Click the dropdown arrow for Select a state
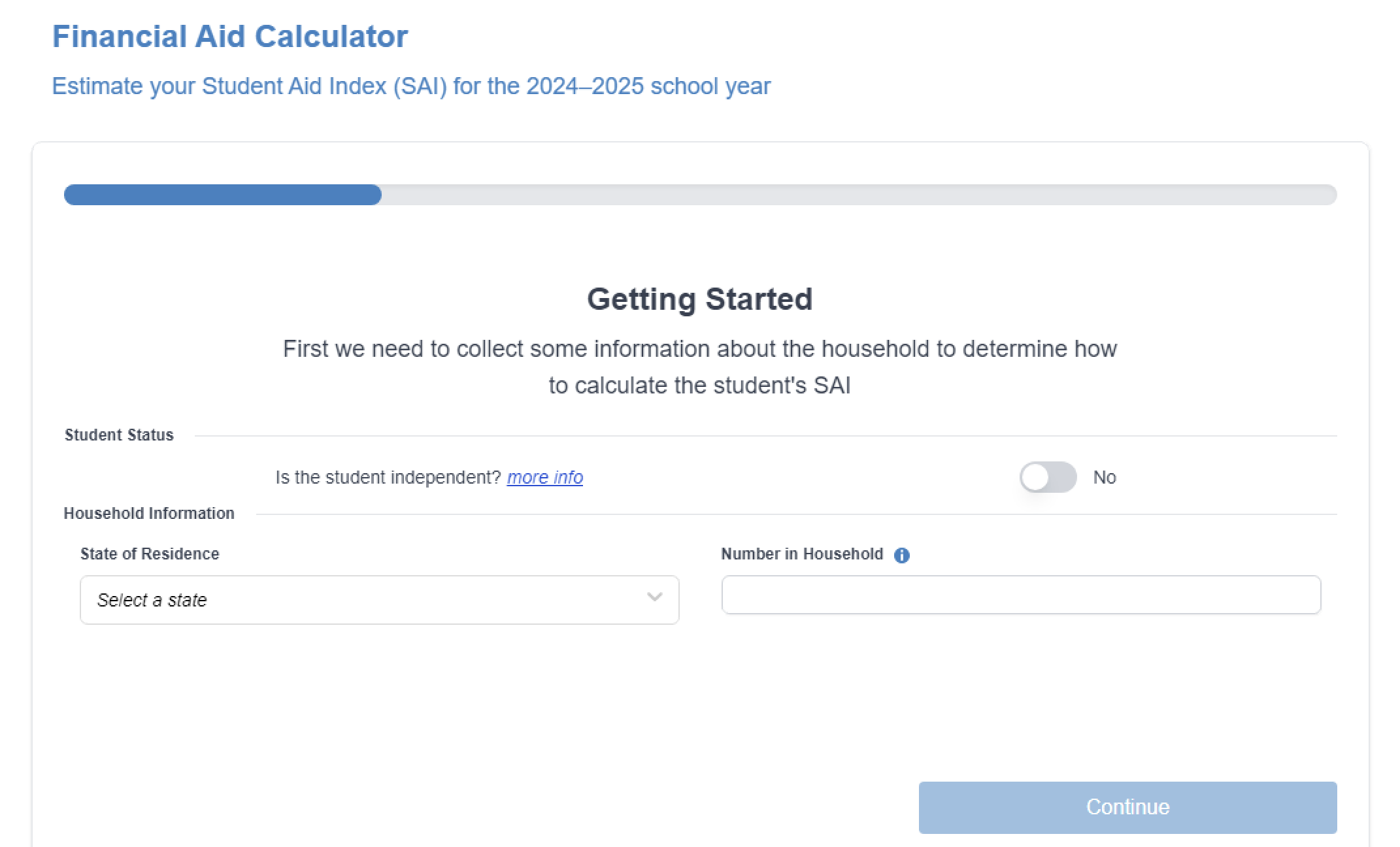This screenshot has height=847, width=1400. coord(654,599)
